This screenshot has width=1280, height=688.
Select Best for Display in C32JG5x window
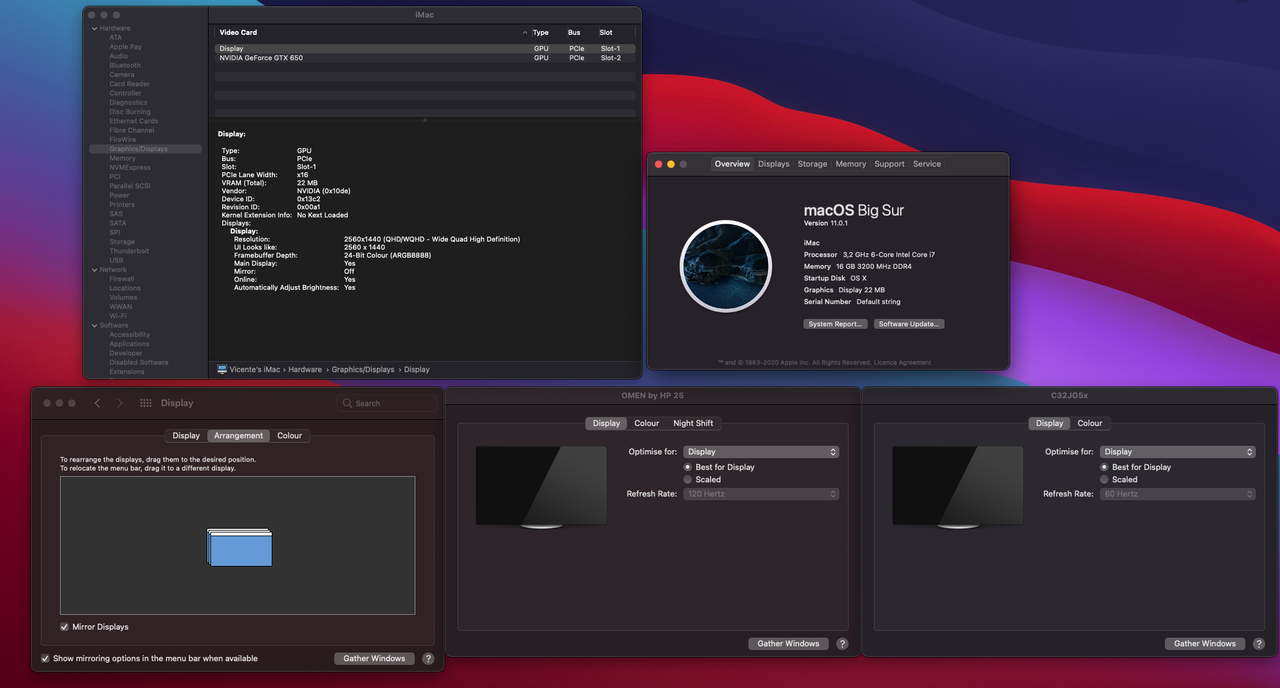pos(1104,467)
